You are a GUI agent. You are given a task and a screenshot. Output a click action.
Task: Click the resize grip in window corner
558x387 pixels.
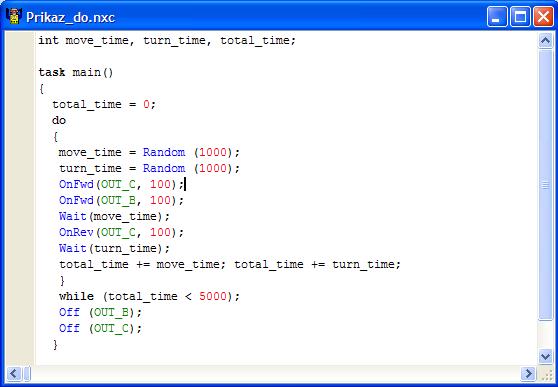(546, 373)
